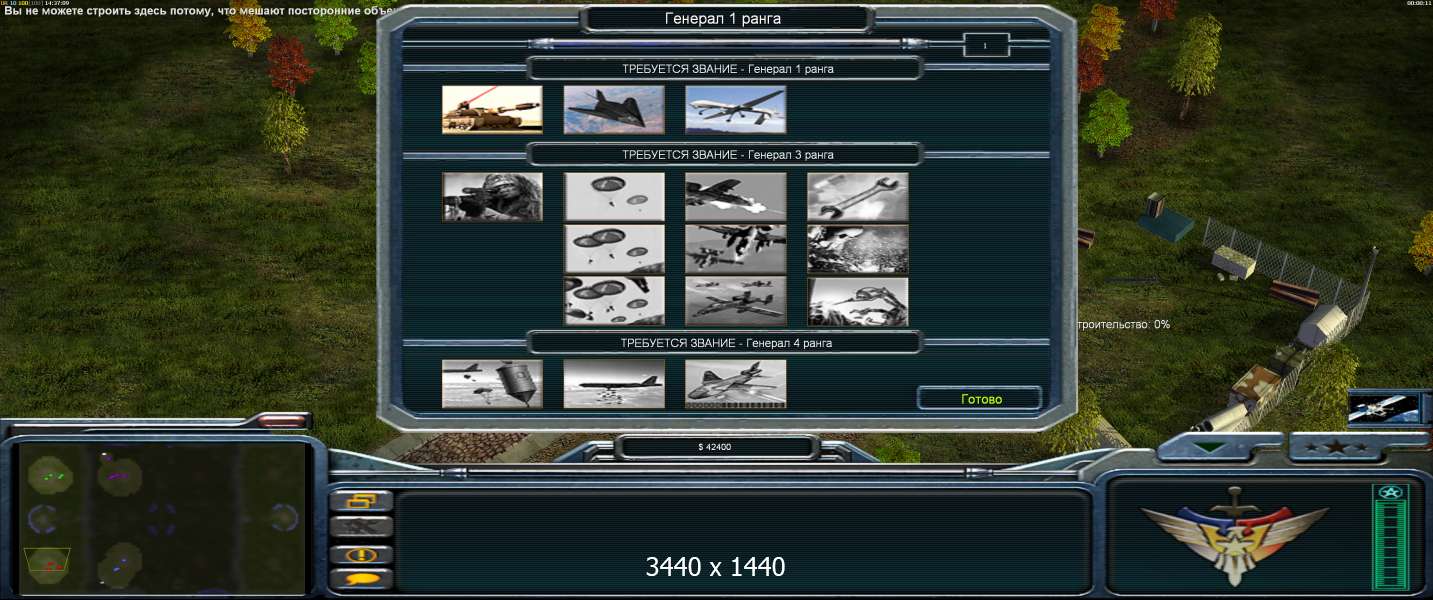The height and width of the screenshot is (600, 1433).
Task: Open the winged general emblem button
Action: (1234, 535)
